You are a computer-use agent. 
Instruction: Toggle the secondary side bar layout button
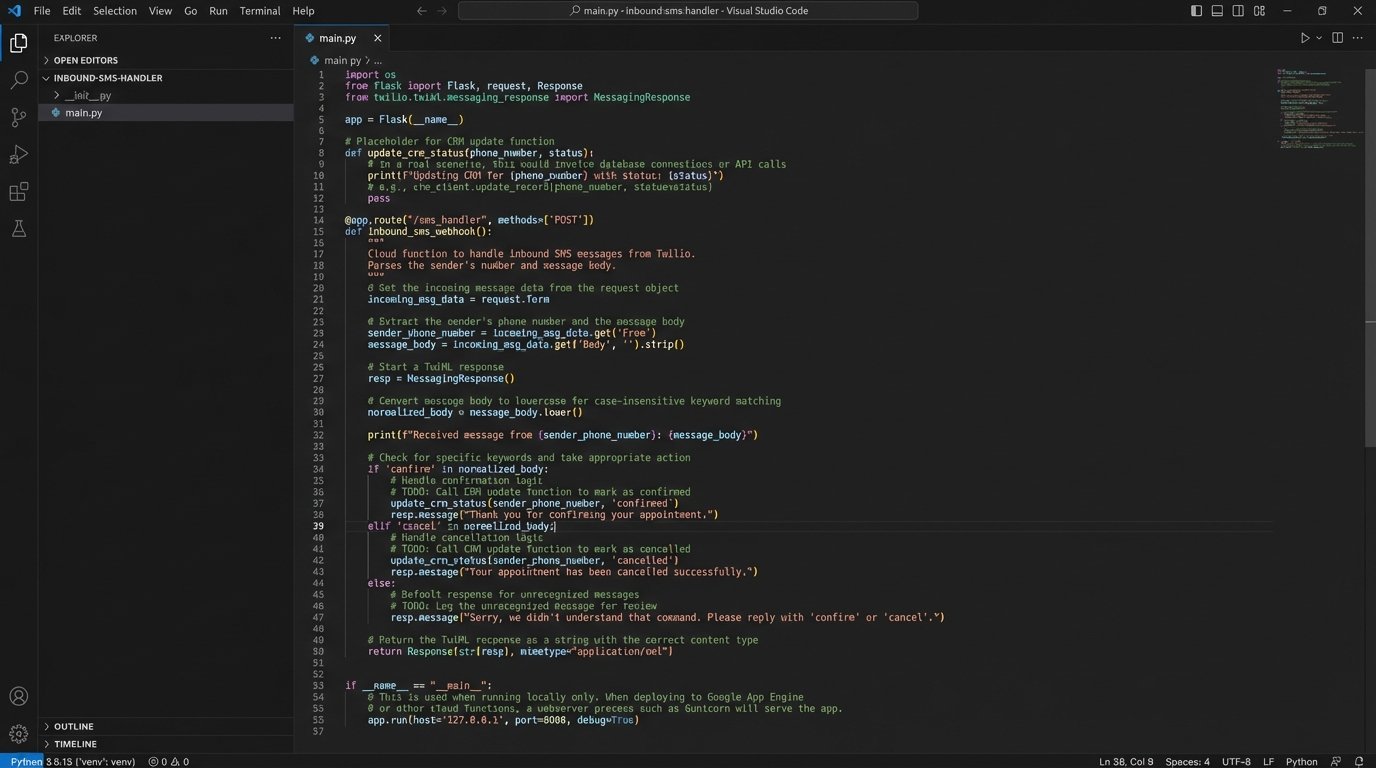point(1238,11)
